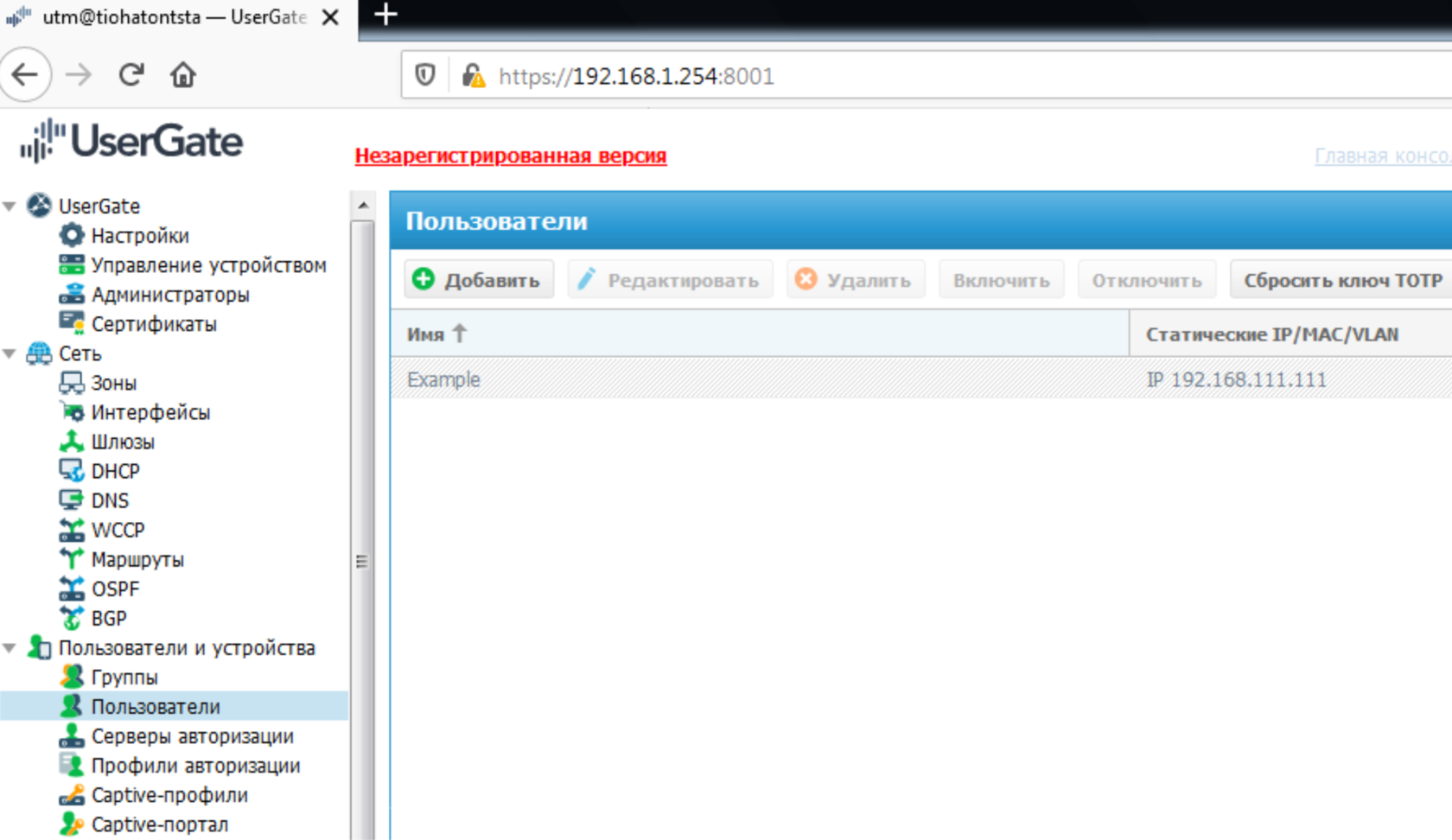The image size is (1452, 840).
Task: Select the UserGate root label
Action: [99, 206]
